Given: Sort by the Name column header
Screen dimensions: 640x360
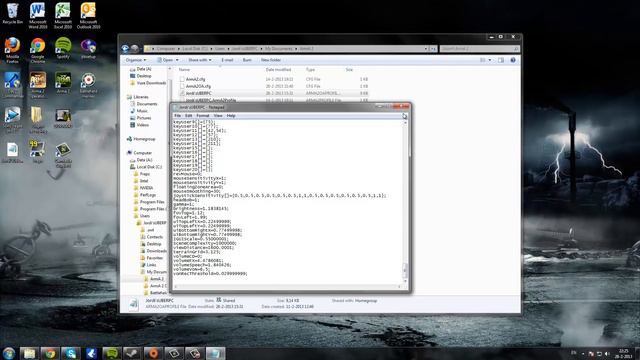Looking at the screenshot, I should (x=184, y=70).
